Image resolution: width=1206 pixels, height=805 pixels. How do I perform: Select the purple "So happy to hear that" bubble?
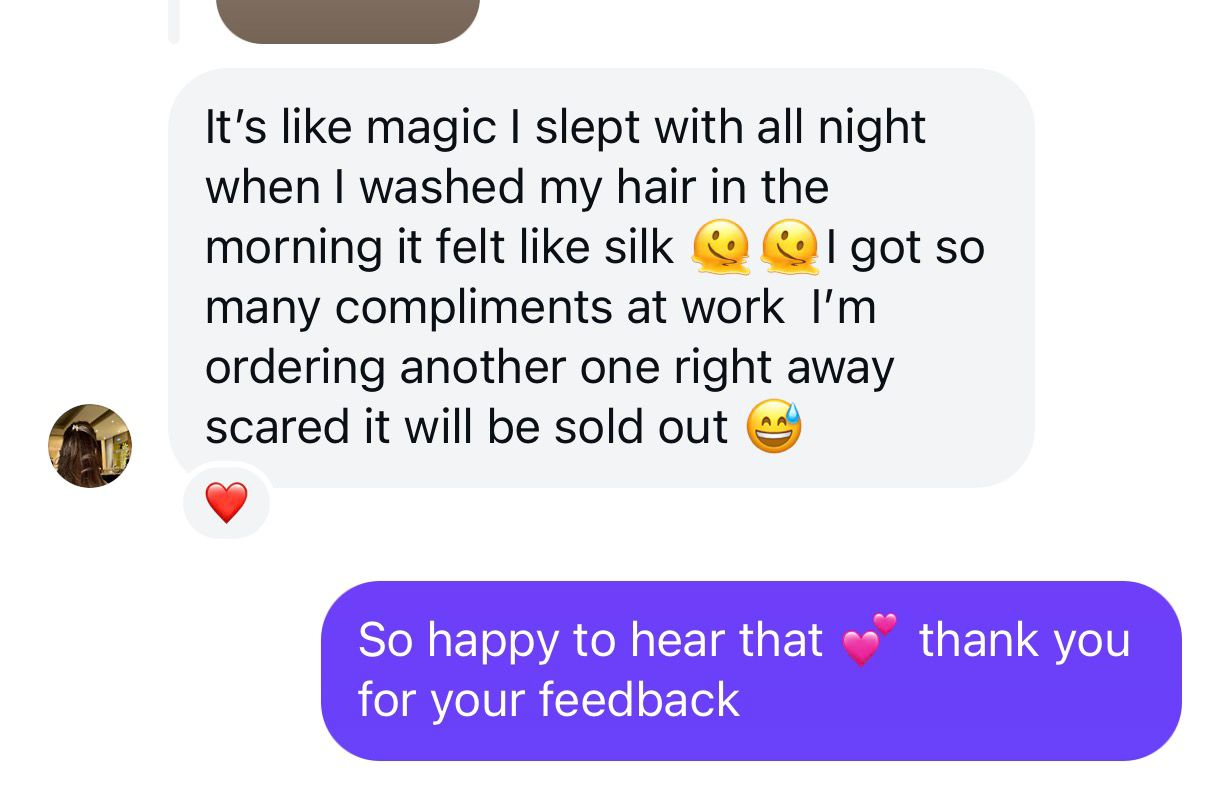[x=751, y=670]
